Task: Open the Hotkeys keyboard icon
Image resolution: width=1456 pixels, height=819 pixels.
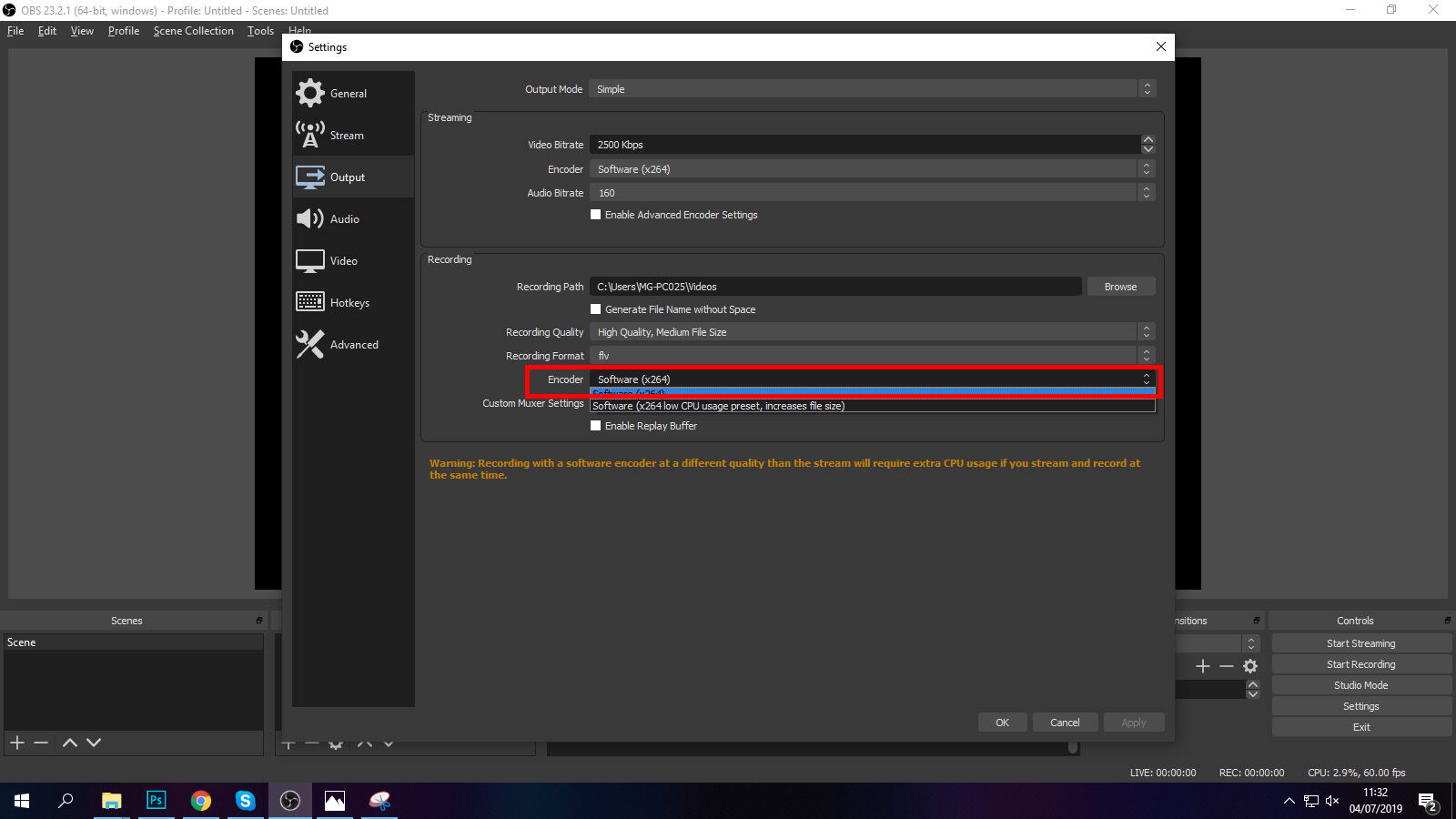Action: tap(310, 302)
